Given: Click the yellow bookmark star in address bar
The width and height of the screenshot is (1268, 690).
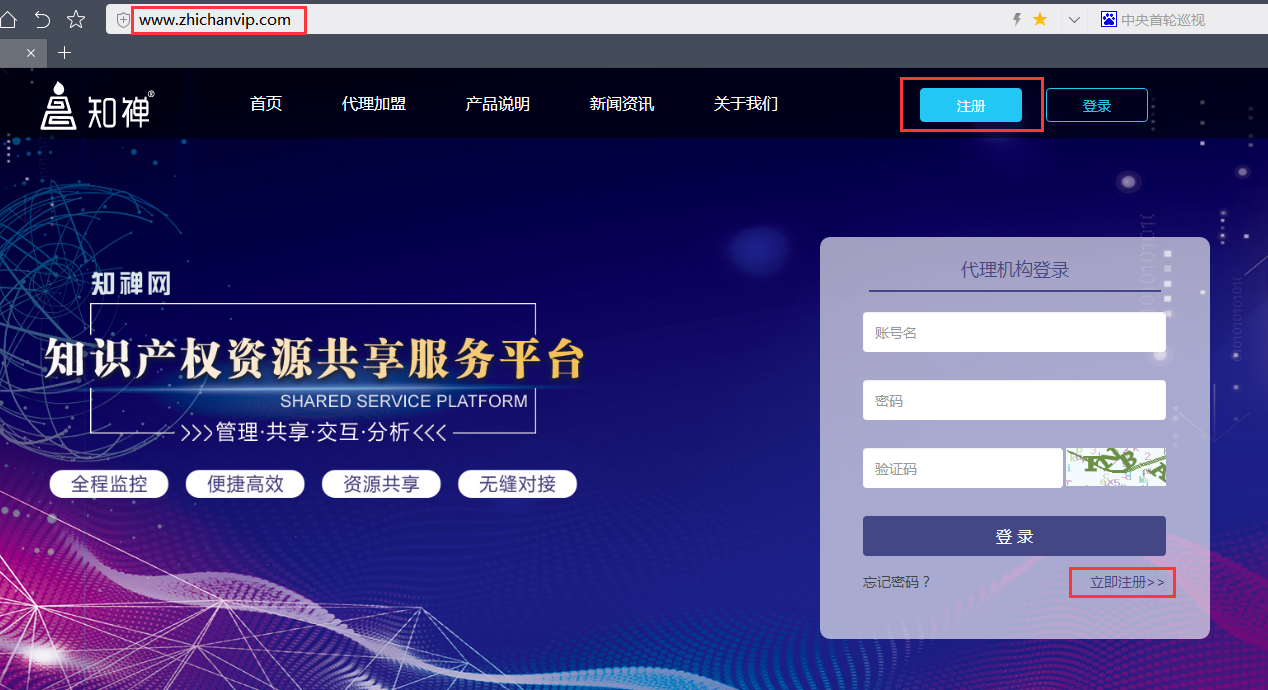Looking at the screenshot, I should click(1040, 19).
